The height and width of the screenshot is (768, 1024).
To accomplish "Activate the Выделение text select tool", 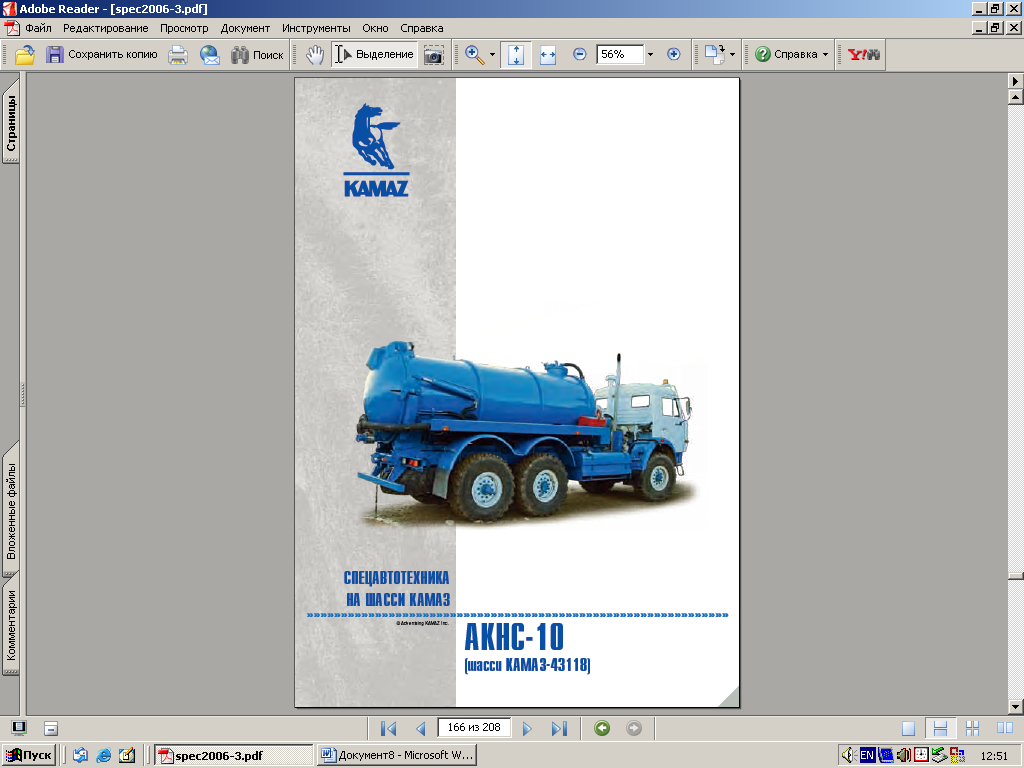I will pos(374,55).
